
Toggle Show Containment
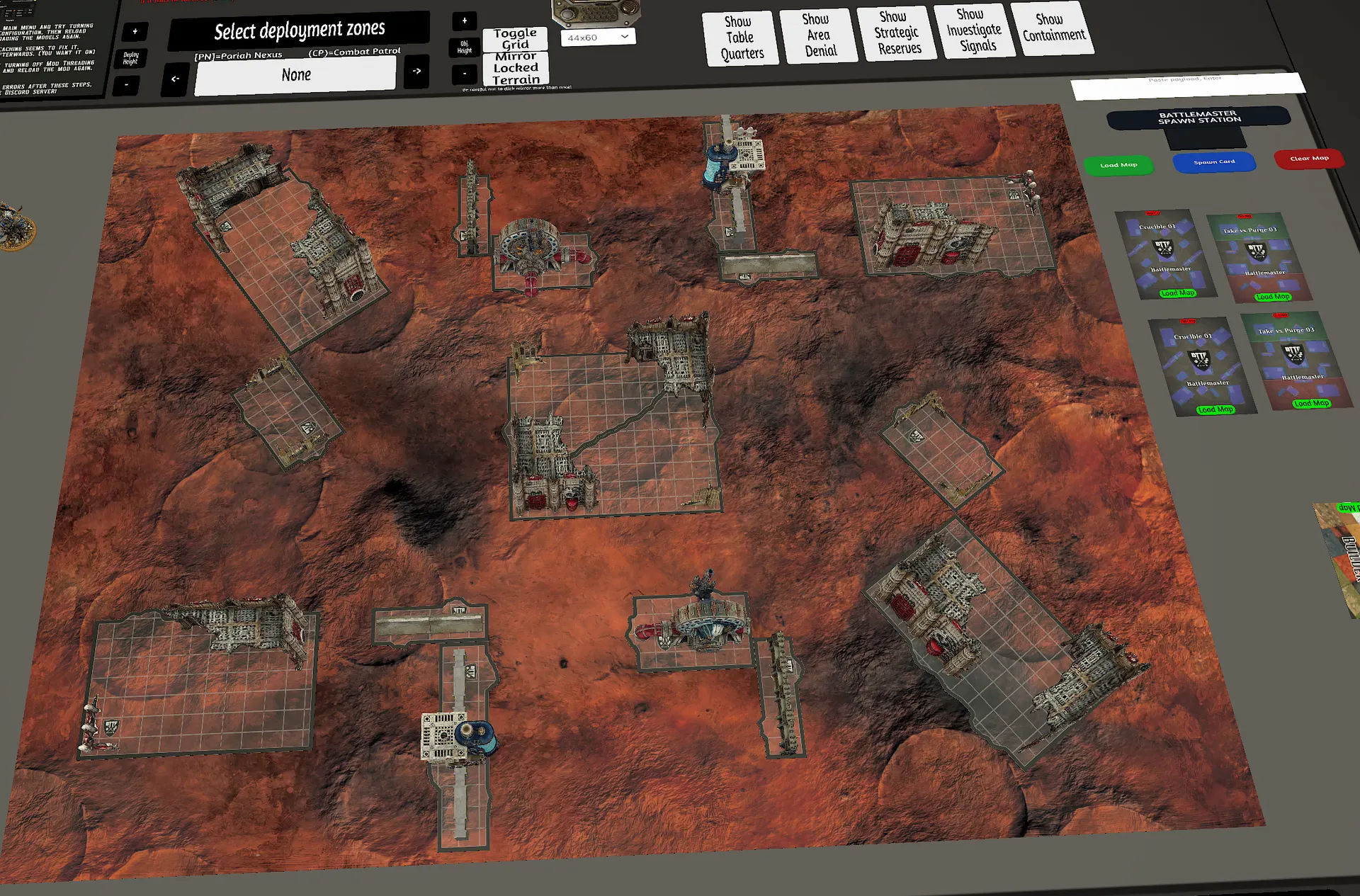point(1053,28)
